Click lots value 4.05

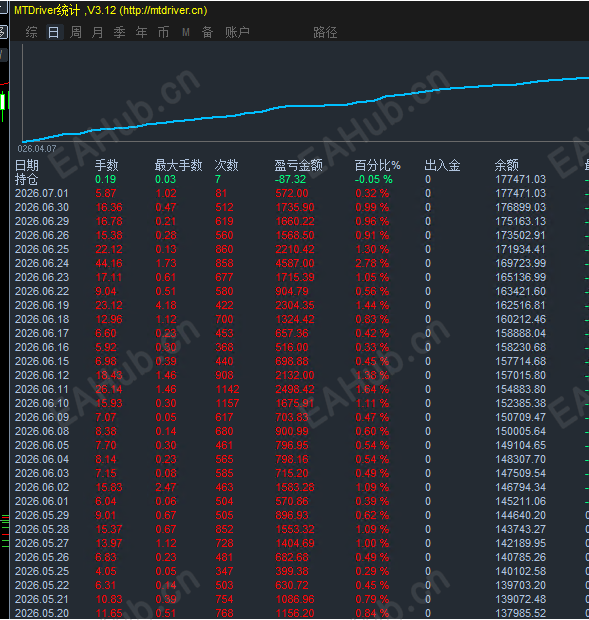(x=106, y=571)
